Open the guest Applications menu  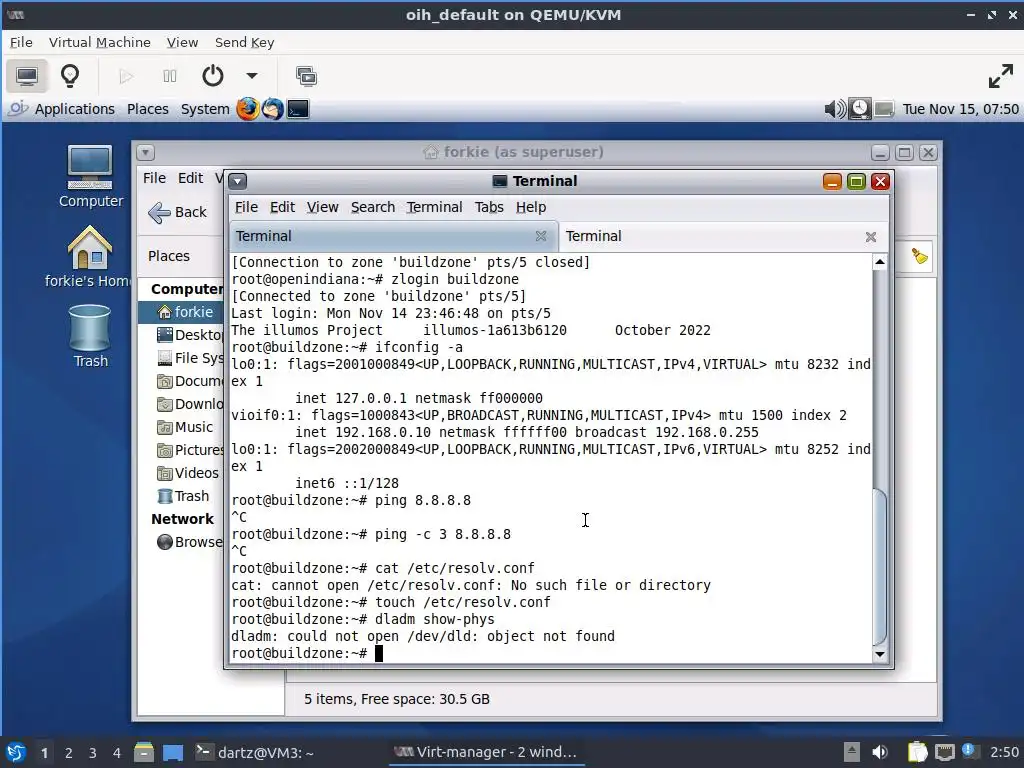pos(74,109)
